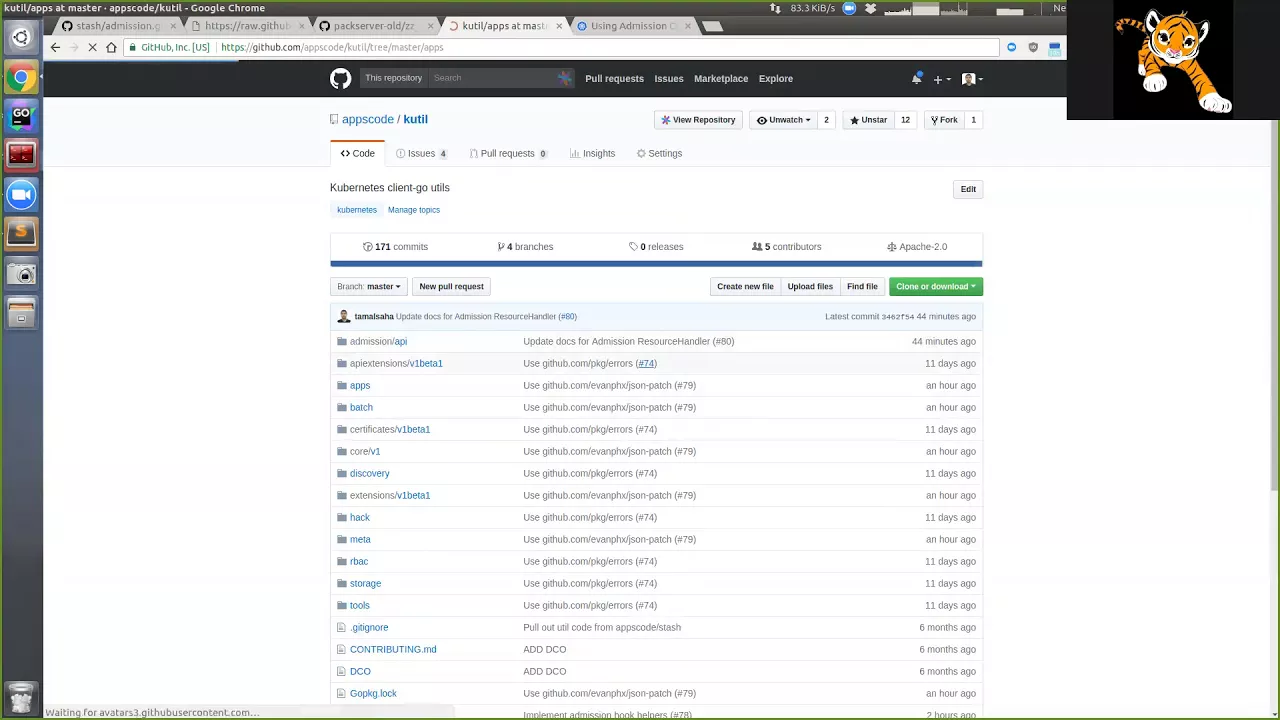Click the View Repository button
Screen dimensions: 1280x720
698,120
